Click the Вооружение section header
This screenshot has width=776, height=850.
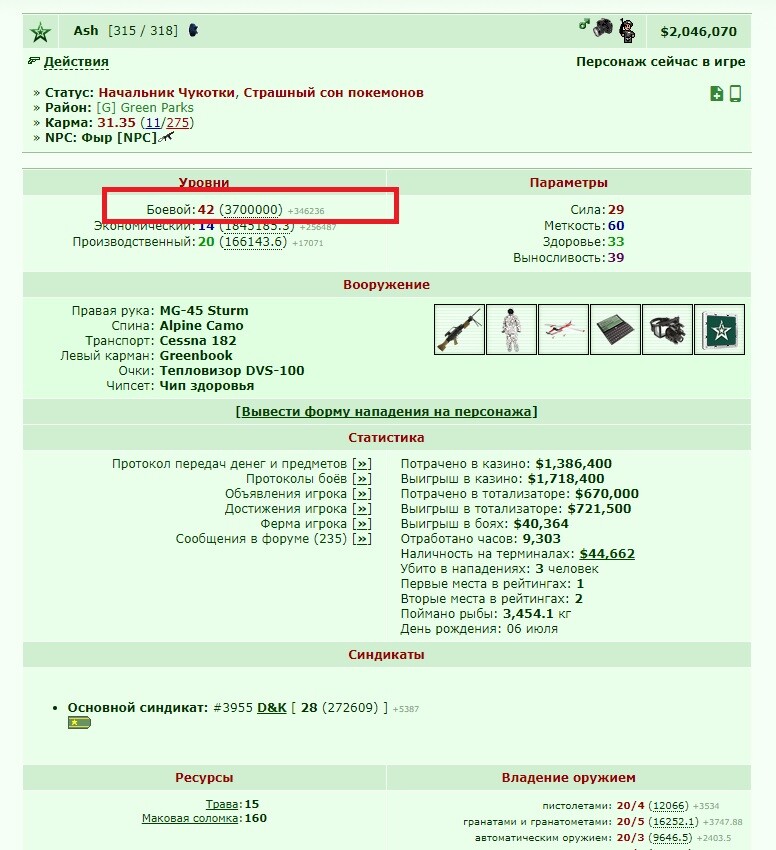[x=386, y=285]
